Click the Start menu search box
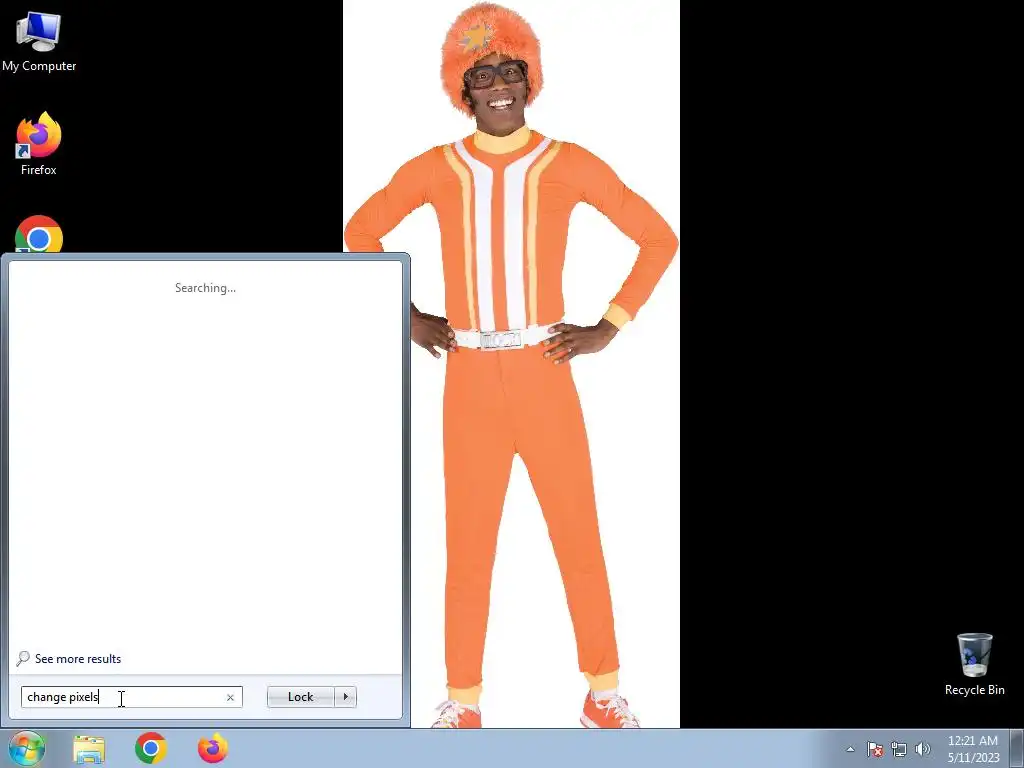Screen dimensions: 1024x768 (131, 697)
